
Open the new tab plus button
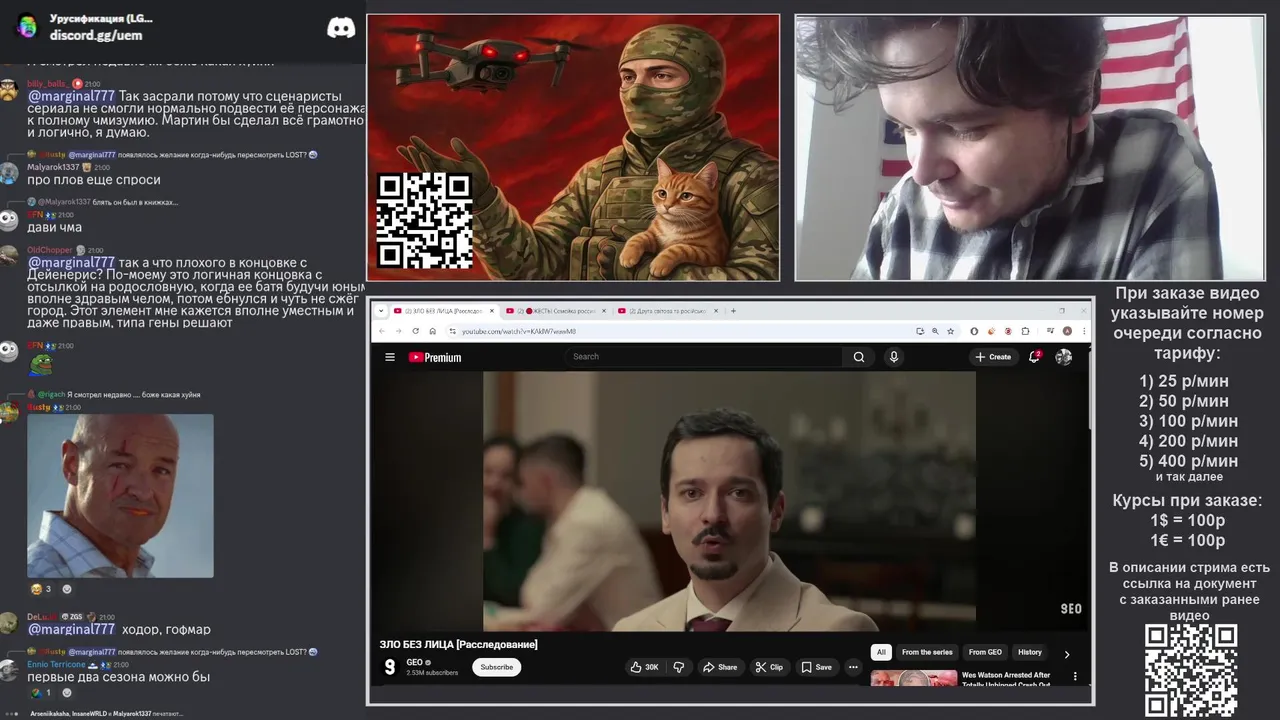[733, 311]
